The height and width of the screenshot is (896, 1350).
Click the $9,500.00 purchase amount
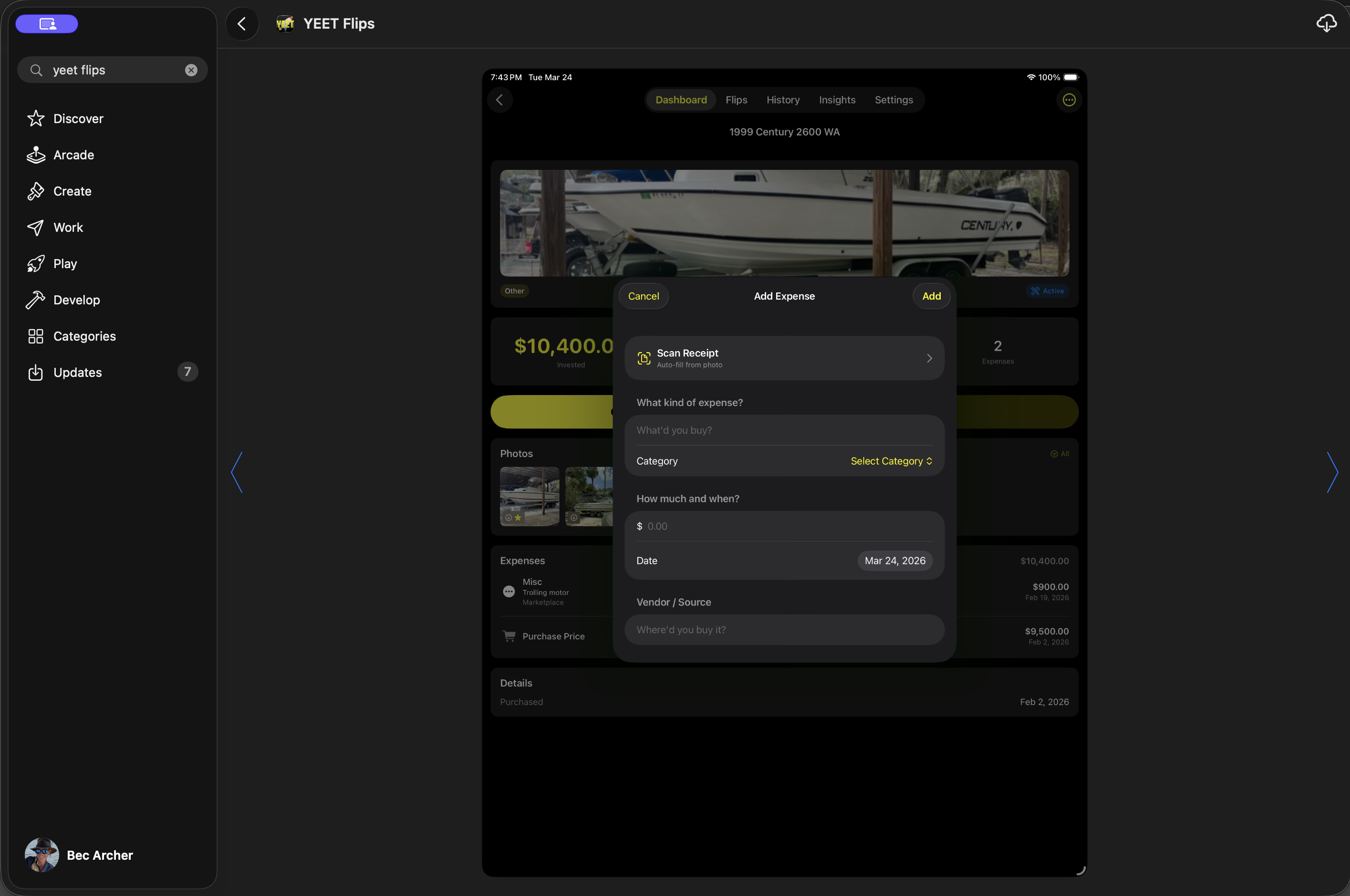[x=1047, y=631]
